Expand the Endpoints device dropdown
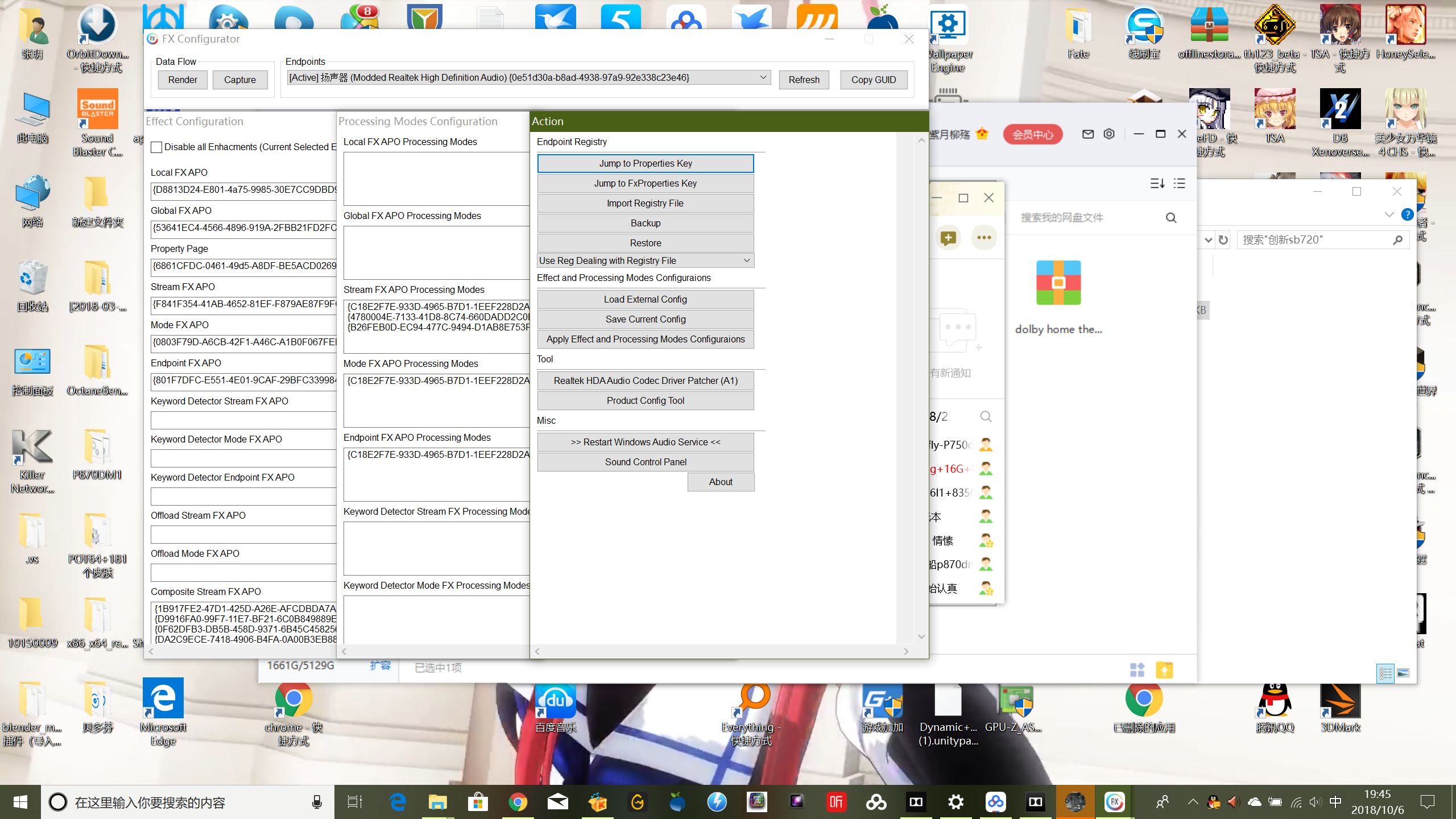This screenshot has width=1456, height=819. [763, 77]
